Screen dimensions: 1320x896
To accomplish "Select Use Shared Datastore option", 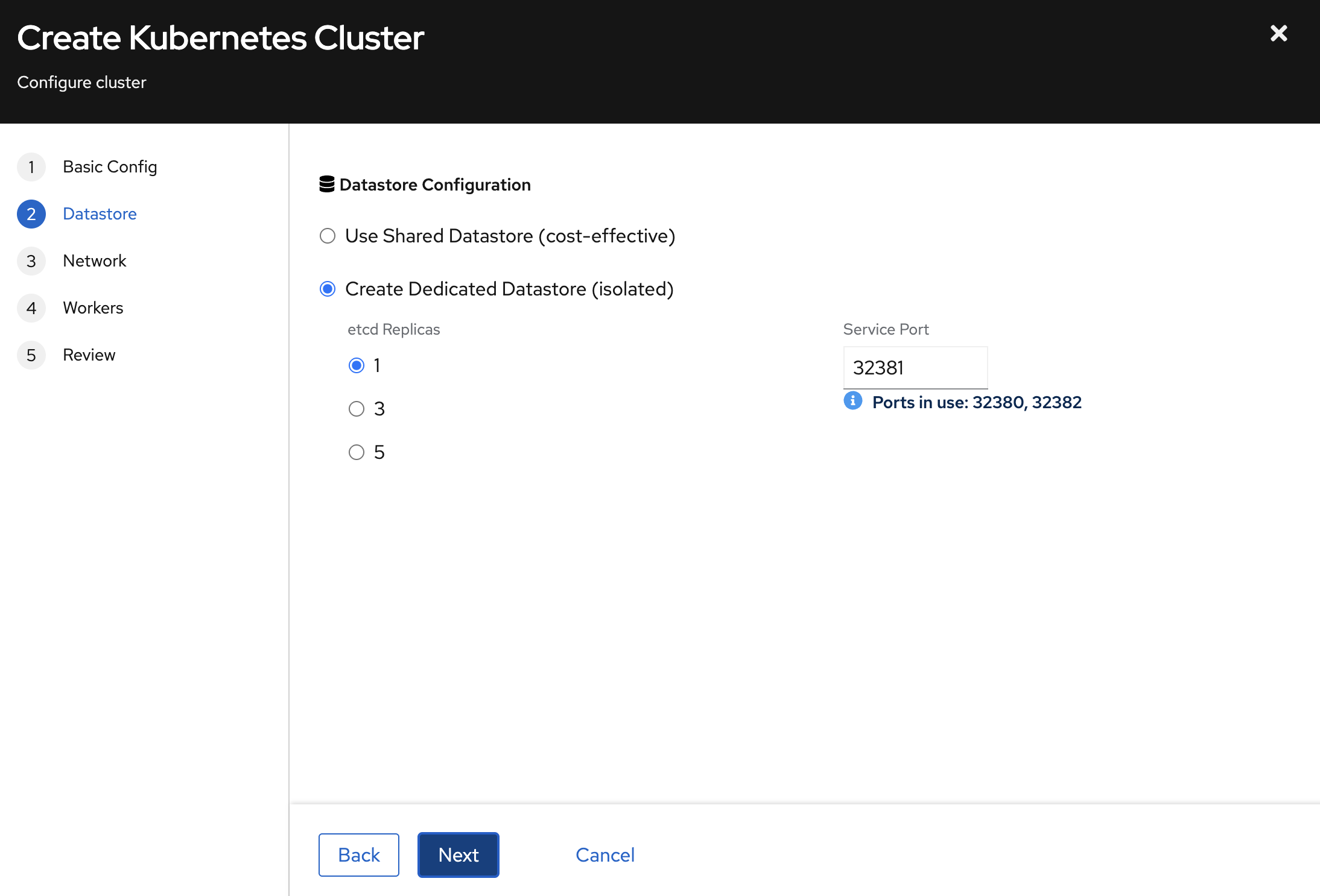I will [328, 236].
